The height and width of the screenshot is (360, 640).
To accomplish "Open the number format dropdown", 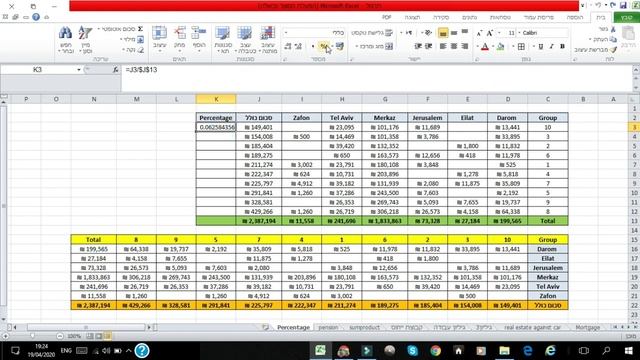I will coord(287,33).
